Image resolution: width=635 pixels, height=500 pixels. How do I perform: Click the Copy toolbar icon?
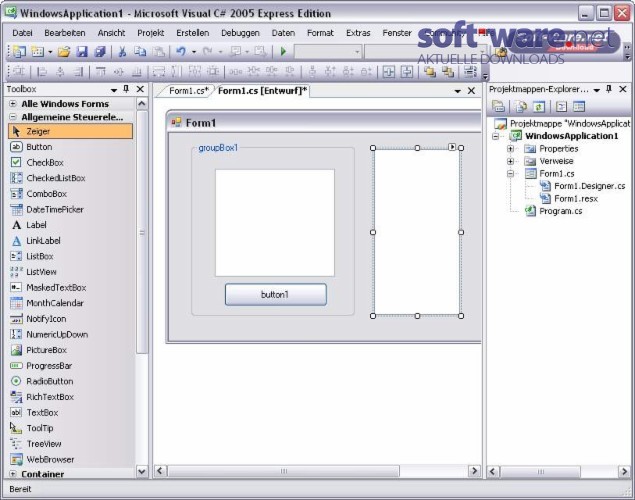(140, 52)
